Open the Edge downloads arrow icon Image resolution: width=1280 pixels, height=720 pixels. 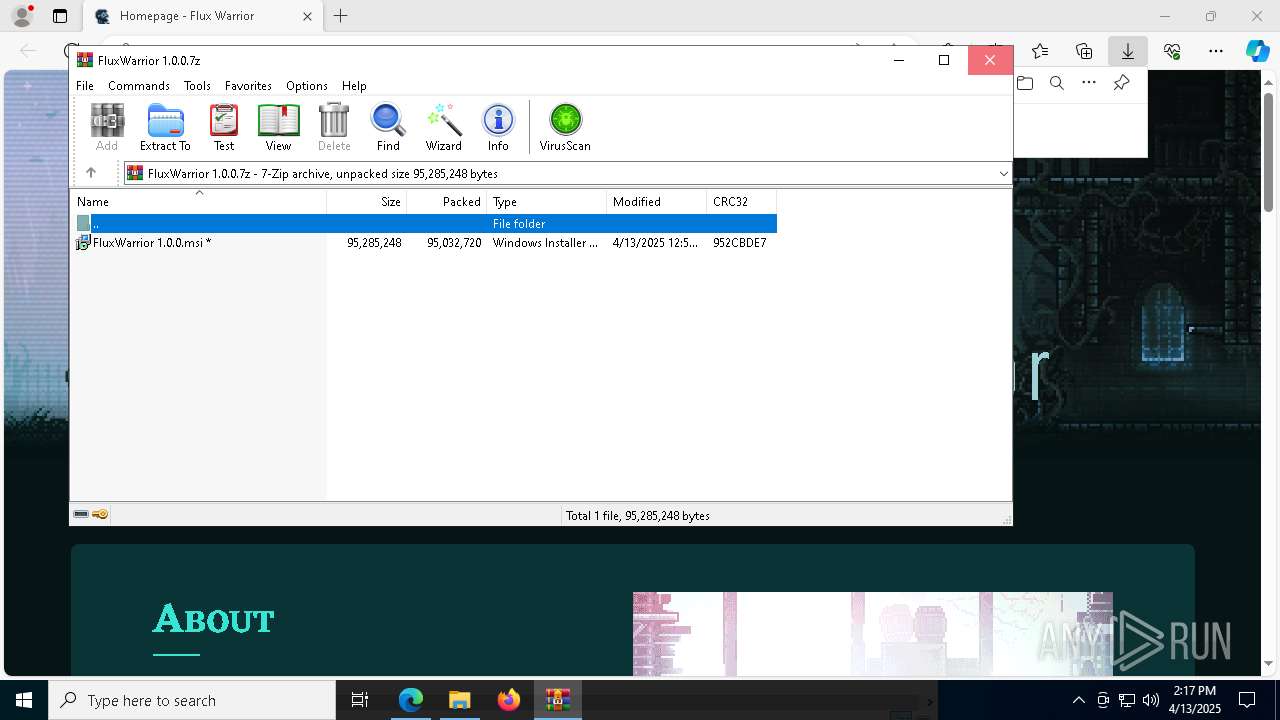(x=1127, y=51)
